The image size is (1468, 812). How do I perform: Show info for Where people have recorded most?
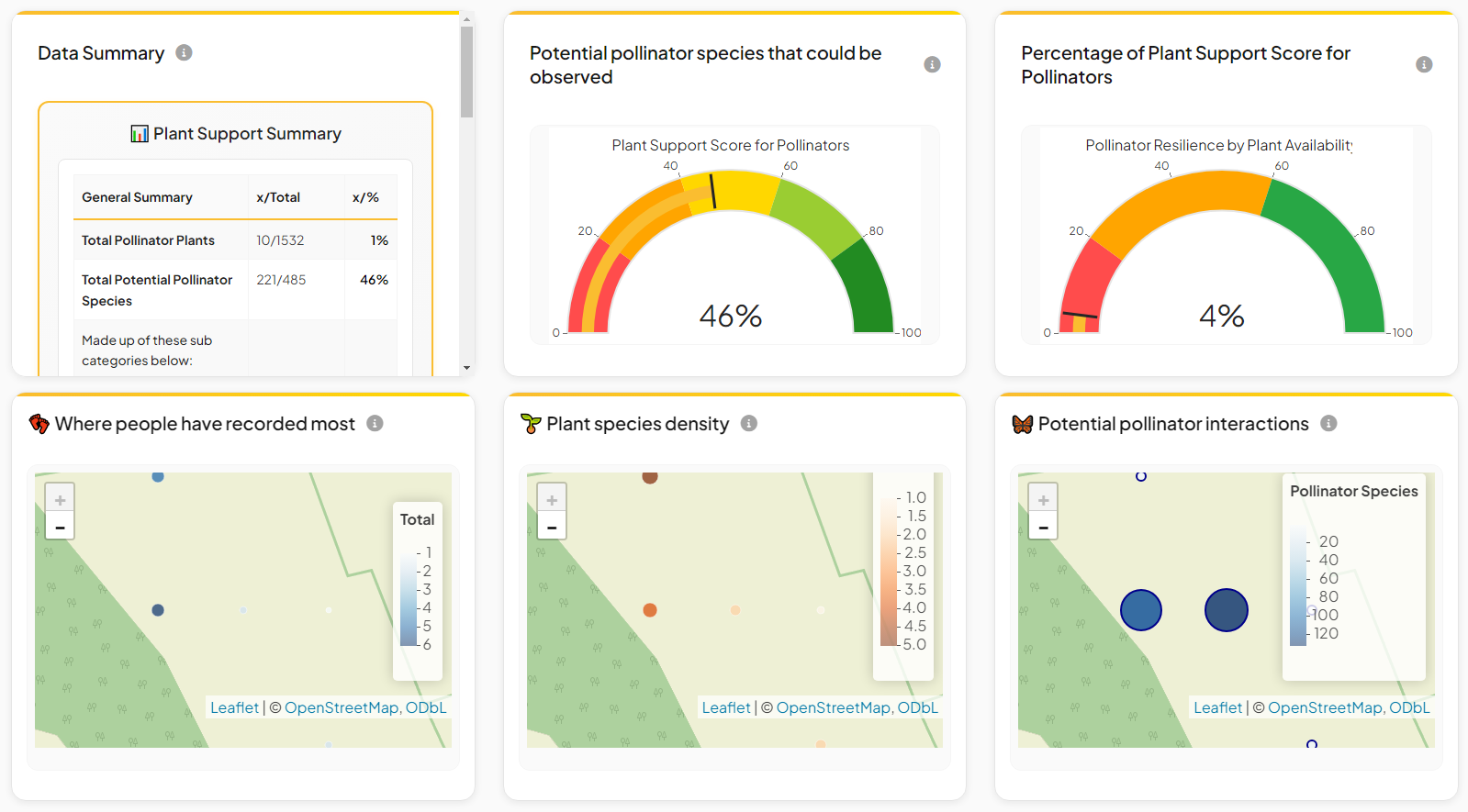pos(375,423)
